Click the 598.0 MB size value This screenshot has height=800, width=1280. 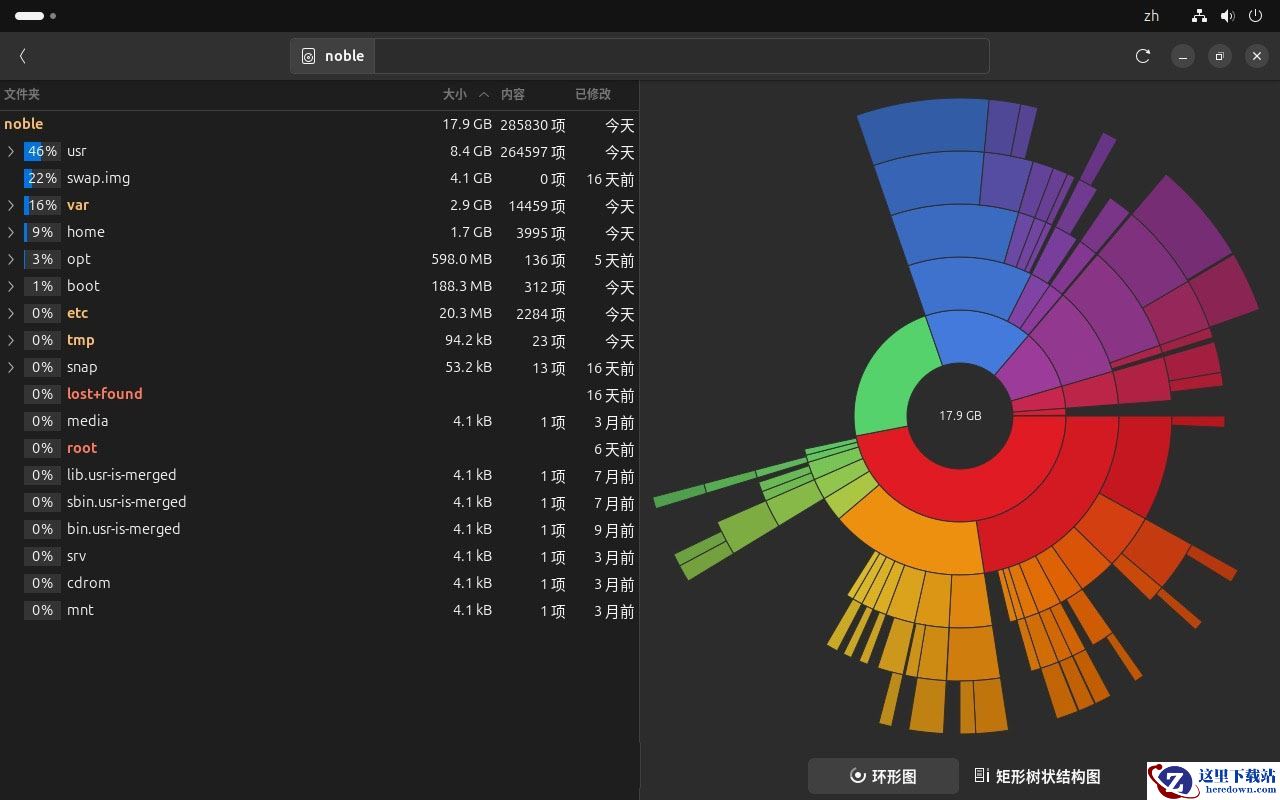coord(461,259)
